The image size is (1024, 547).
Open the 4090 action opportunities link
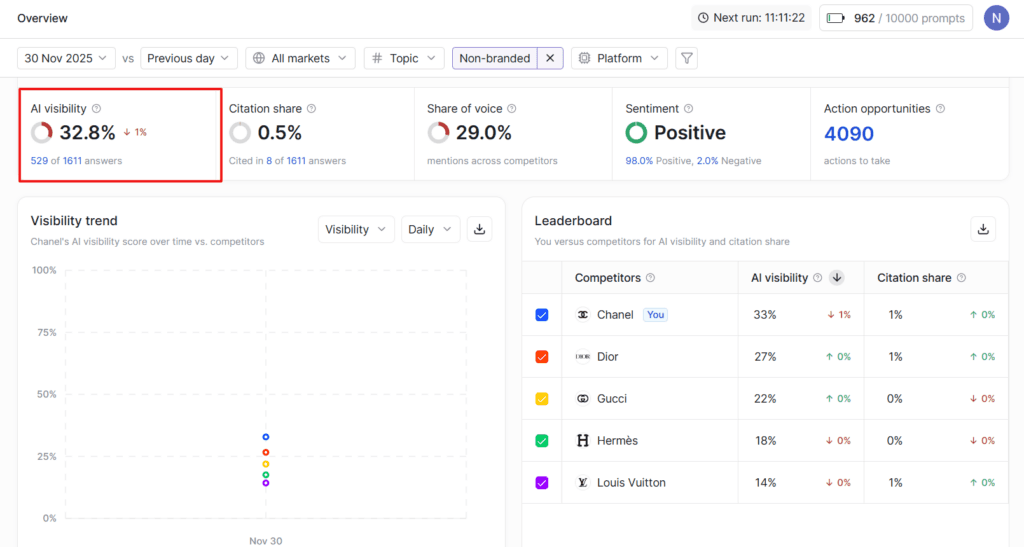(848, 134)
